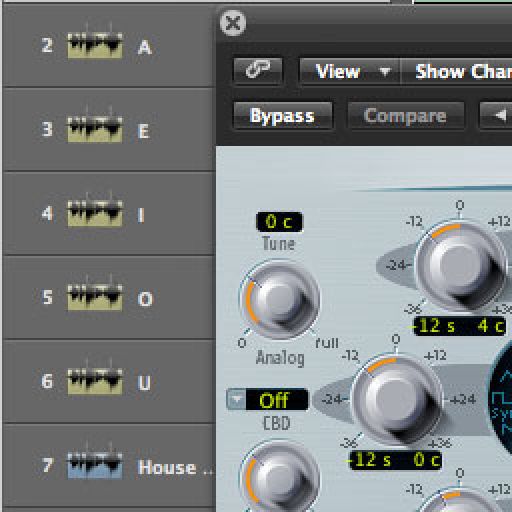The height and width of the screenshot is (512, 512).
Task: Click the audio track icon for track 3 E
Action: (95, 129)
